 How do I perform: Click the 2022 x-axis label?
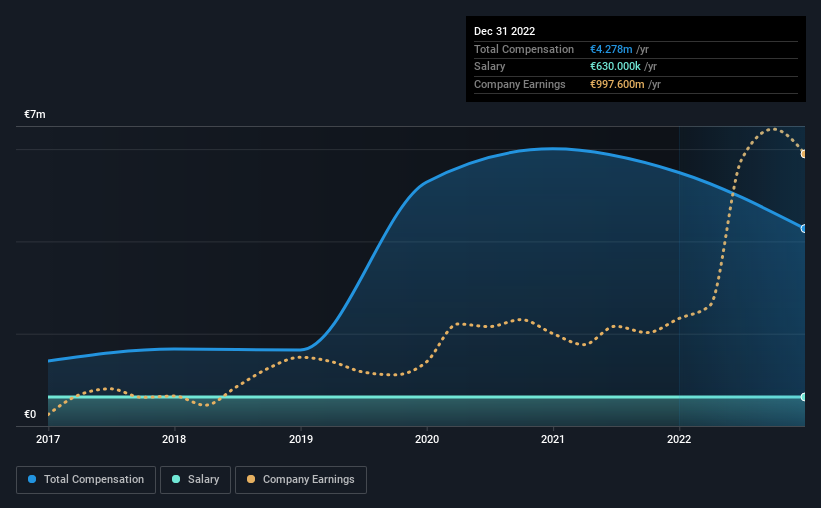[679, 439]
